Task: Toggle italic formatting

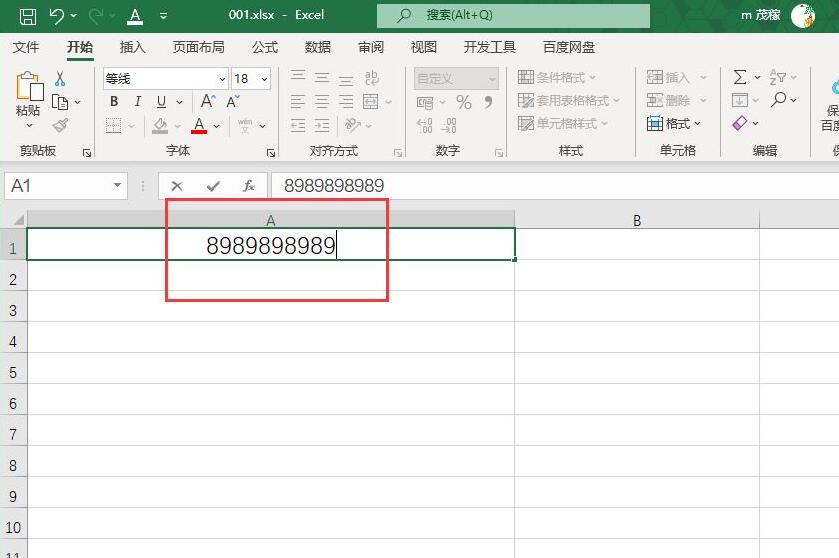Action: pyautogui.click(x=138, y=101)
